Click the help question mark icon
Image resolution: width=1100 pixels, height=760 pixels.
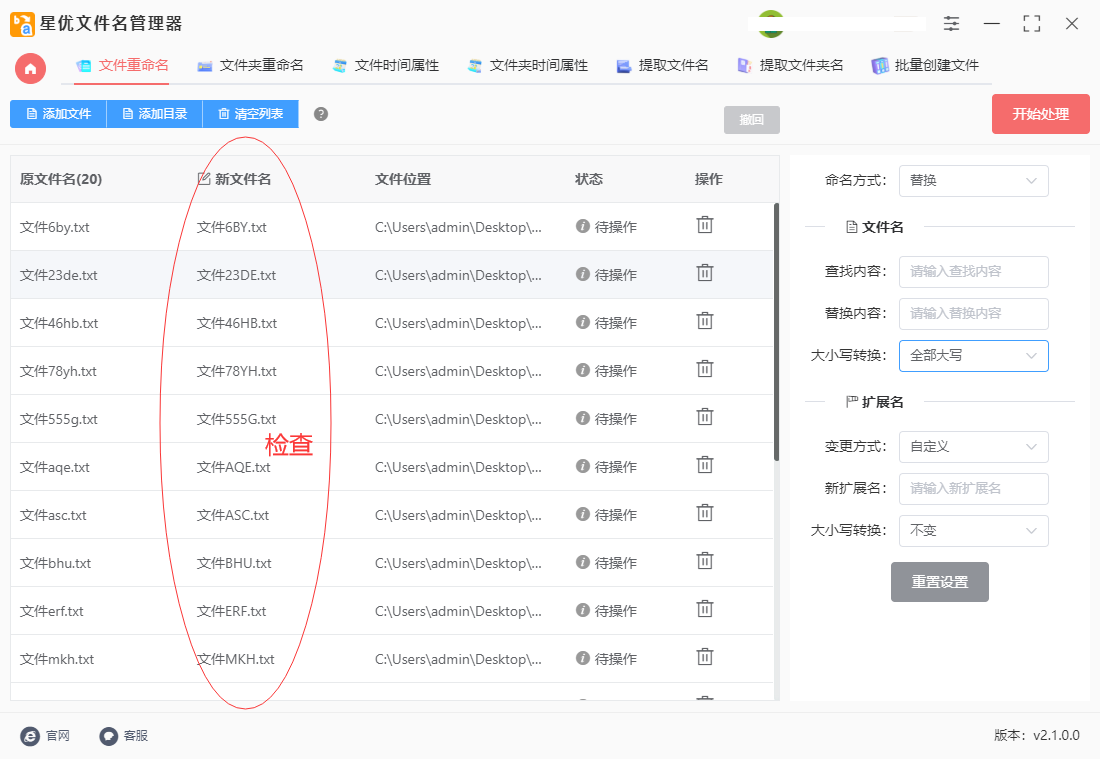click(x=321, y=114)
